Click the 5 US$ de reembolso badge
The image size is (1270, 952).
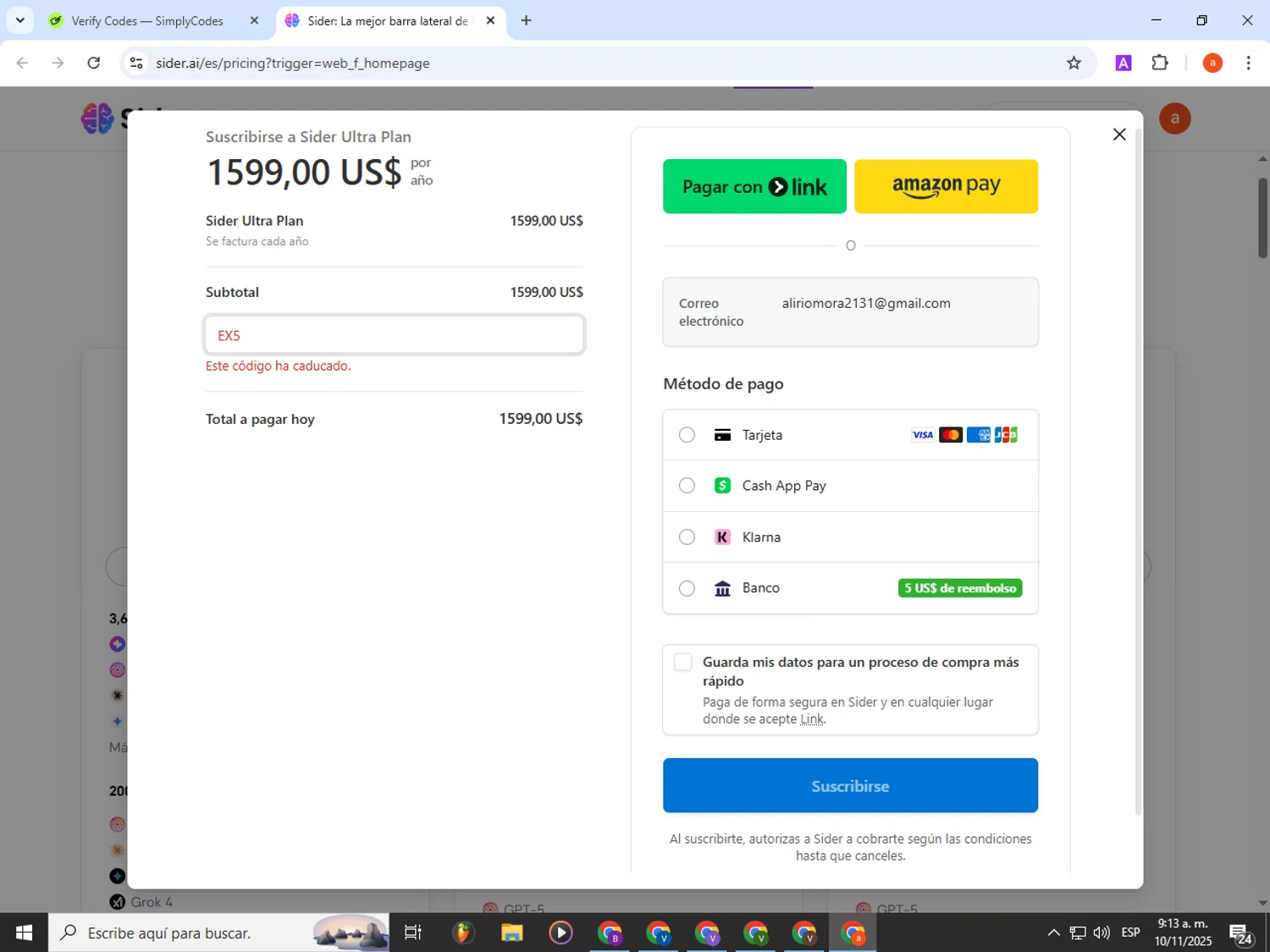[960, 588]
